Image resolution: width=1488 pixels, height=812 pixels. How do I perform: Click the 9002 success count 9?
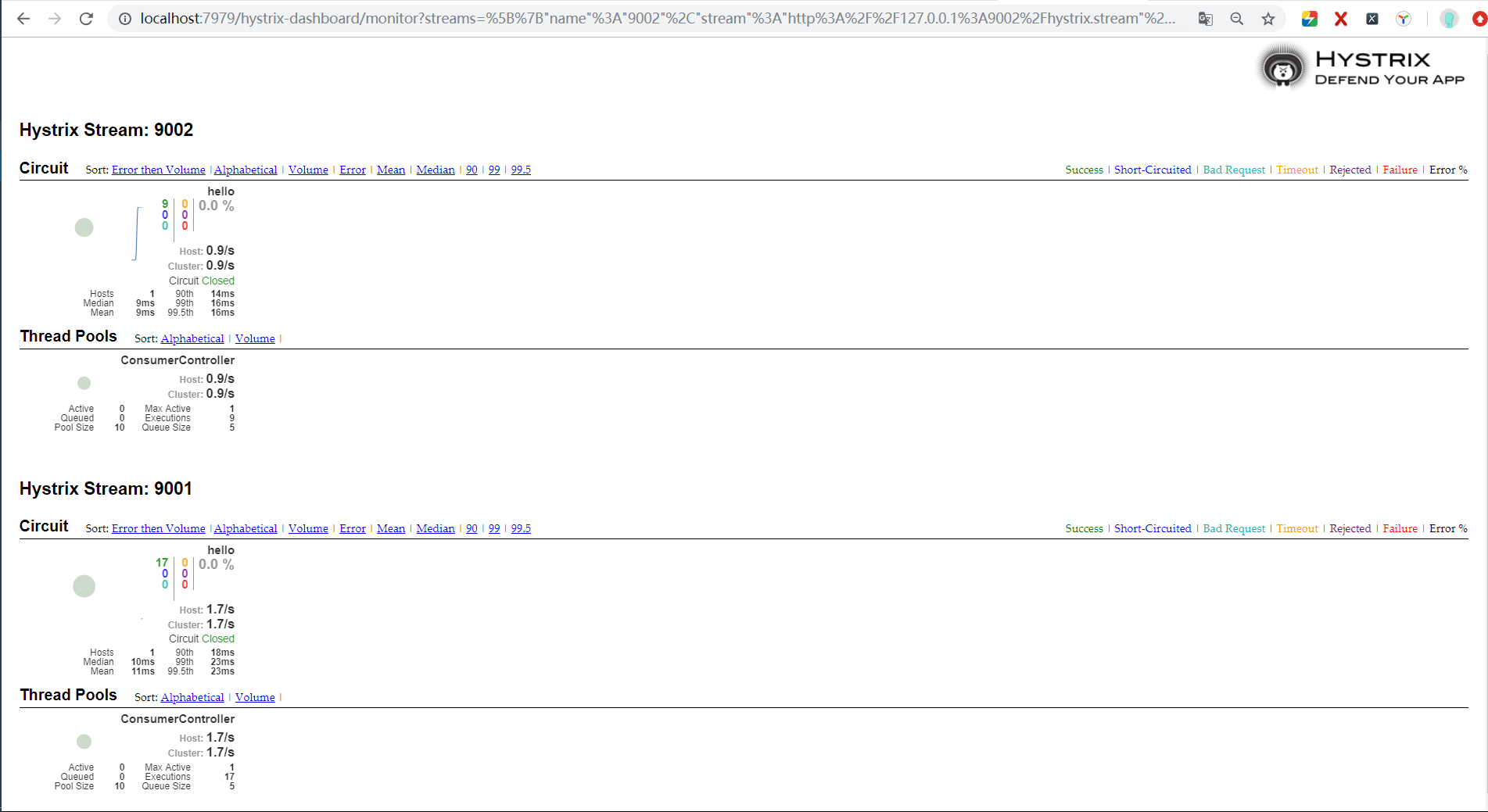click(165, 204)
